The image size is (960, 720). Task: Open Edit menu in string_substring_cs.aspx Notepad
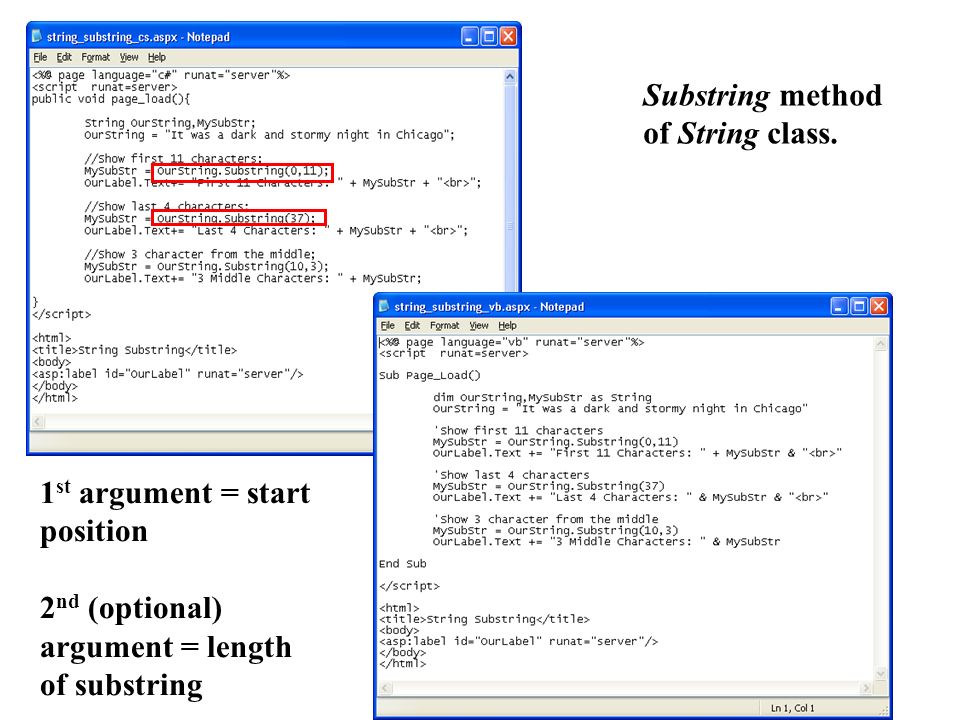[64, 57]
